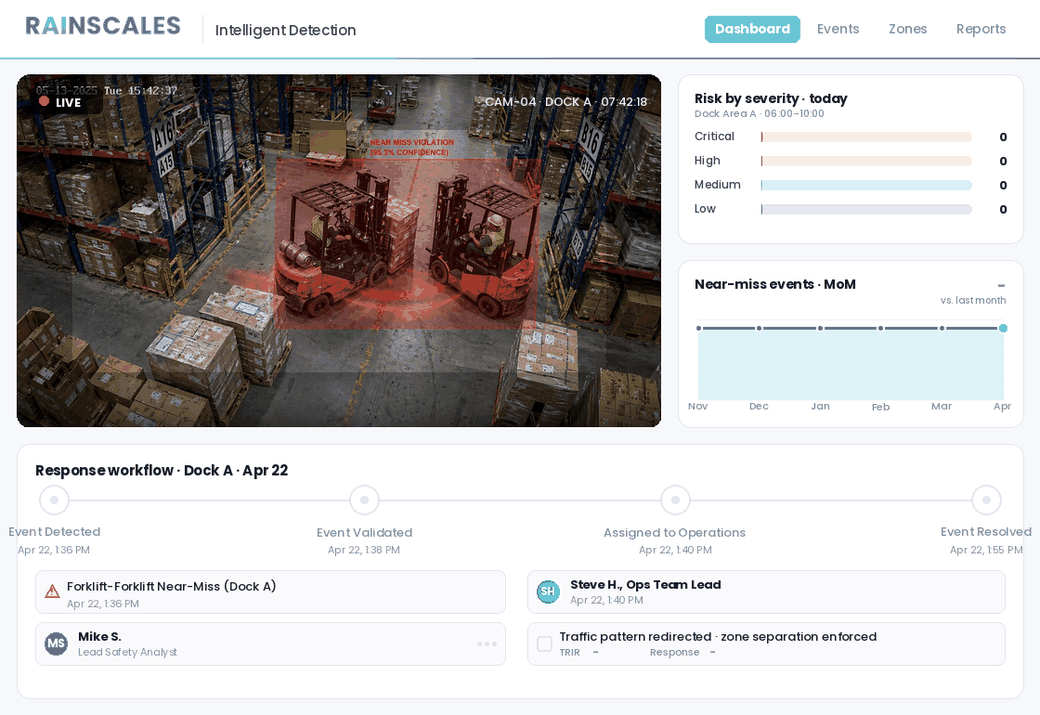
Task: Click the Critical severity bar
Action: 866,137
